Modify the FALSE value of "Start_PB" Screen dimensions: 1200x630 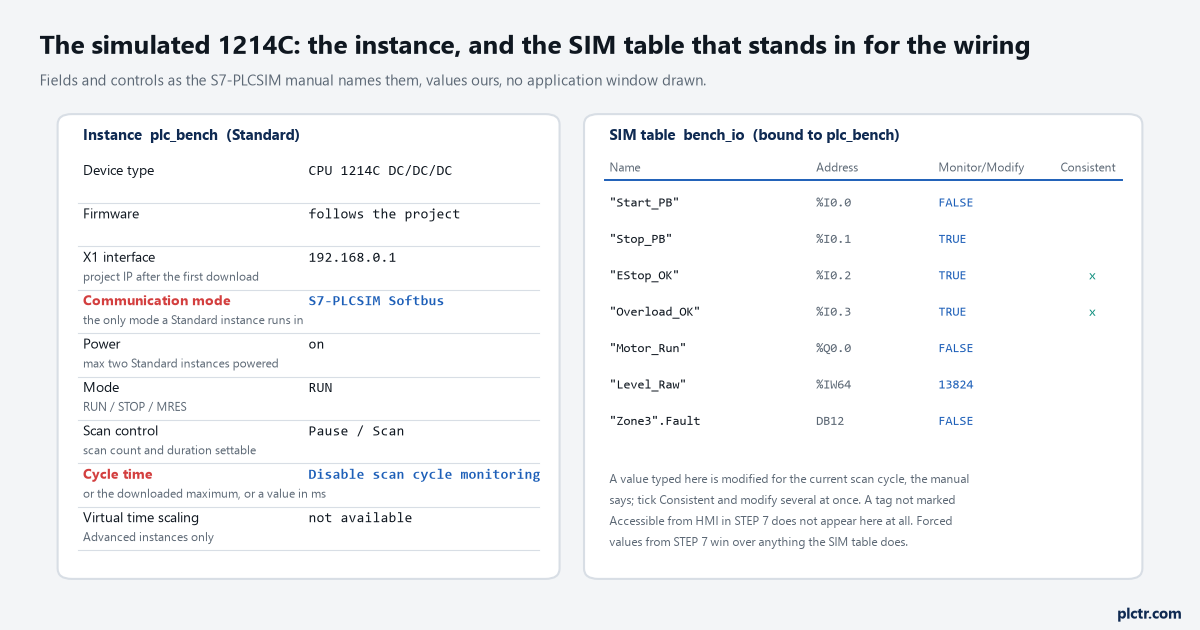point(956,202)
